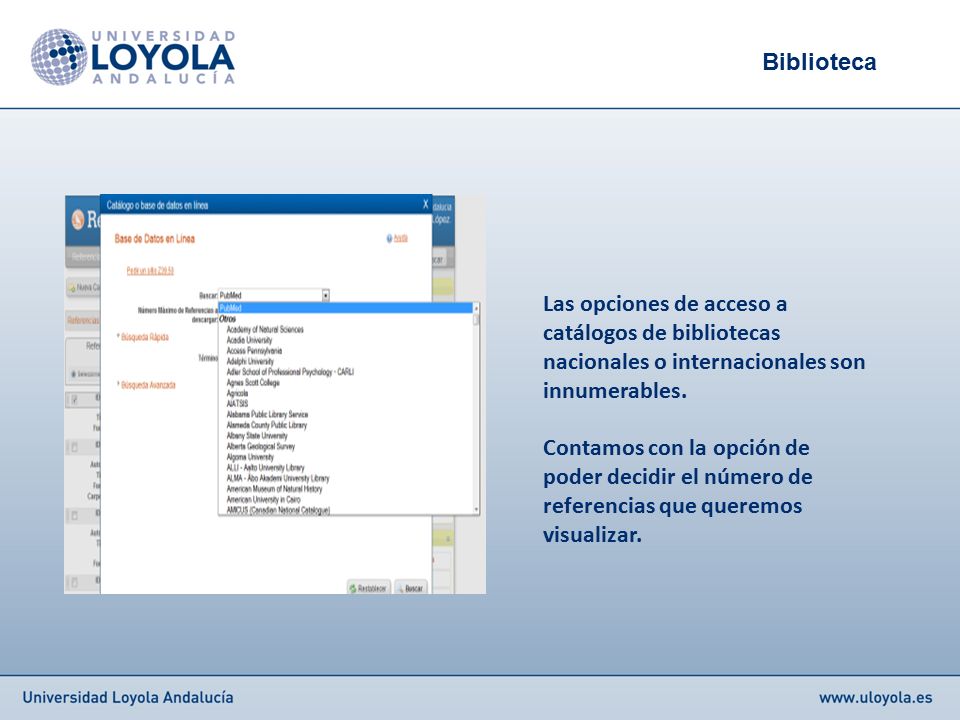Screen dimensions: 960x720
Task: Expand the Búsqueda Rápida section
Action: click(143, 337)
